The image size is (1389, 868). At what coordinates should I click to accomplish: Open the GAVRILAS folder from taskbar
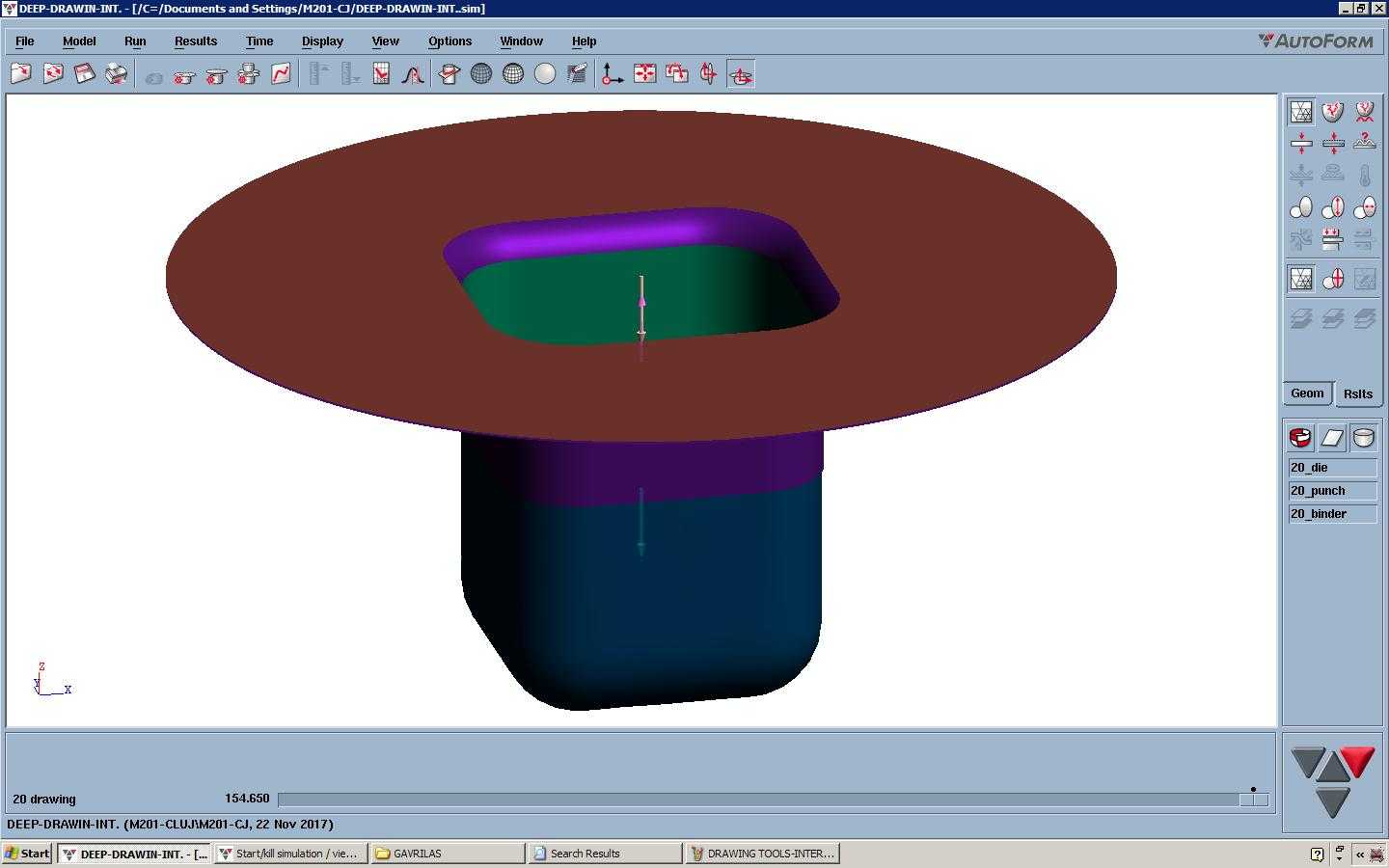point(448,854)
